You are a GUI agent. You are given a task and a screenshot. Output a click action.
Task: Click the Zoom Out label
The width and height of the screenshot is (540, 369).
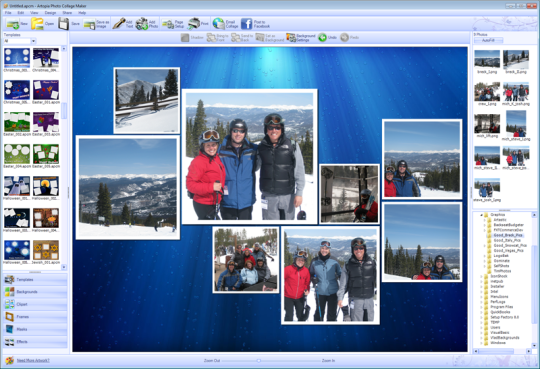[212, 361]
